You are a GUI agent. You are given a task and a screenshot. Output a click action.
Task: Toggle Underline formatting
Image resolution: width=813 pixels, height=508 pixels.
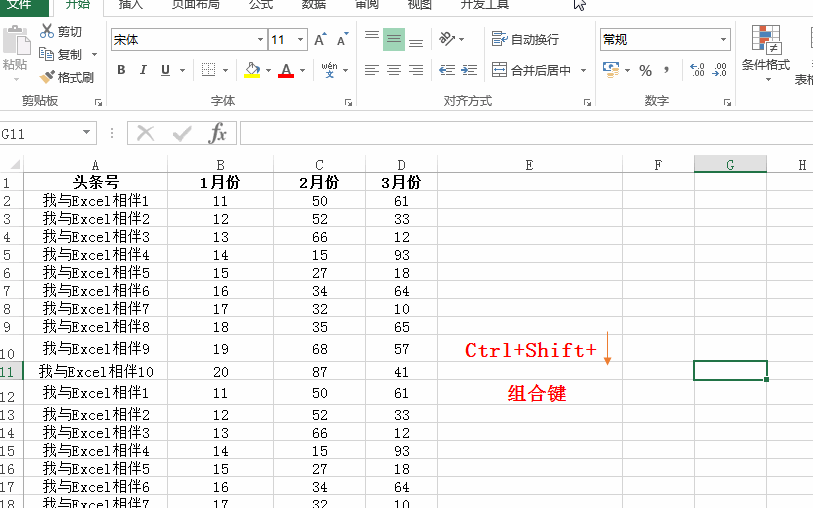pos(165,70)
